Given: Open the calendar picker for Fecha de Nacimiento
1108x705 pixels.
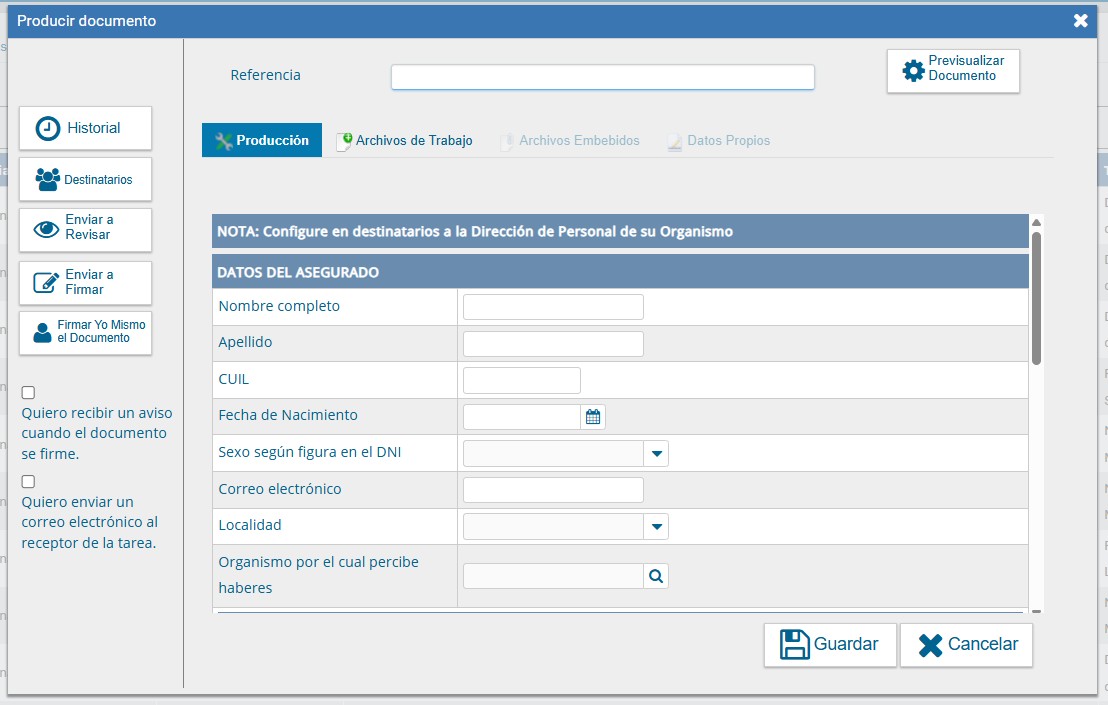Looking at the screenshot, I should coord(592,416).
